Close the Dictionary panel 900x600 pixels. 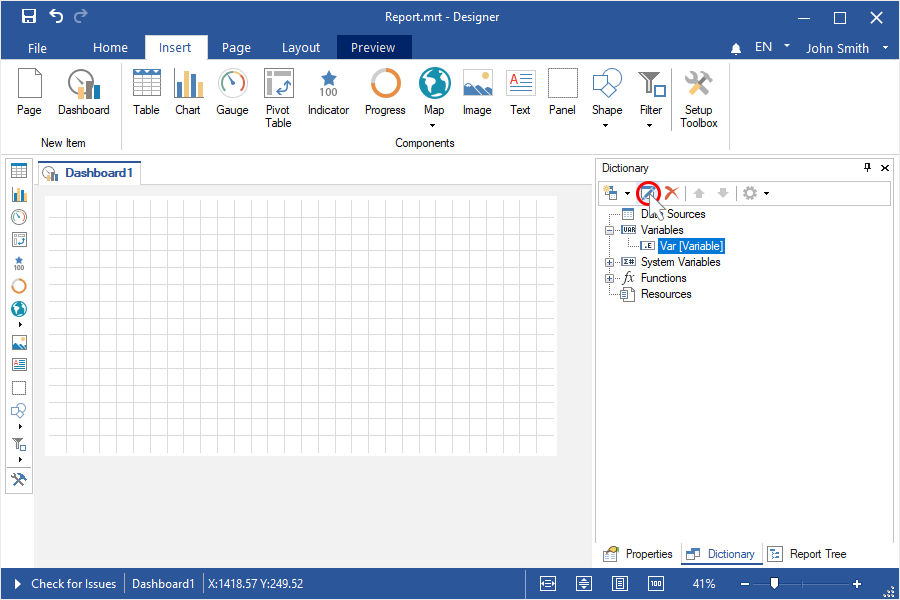point(885,168)
